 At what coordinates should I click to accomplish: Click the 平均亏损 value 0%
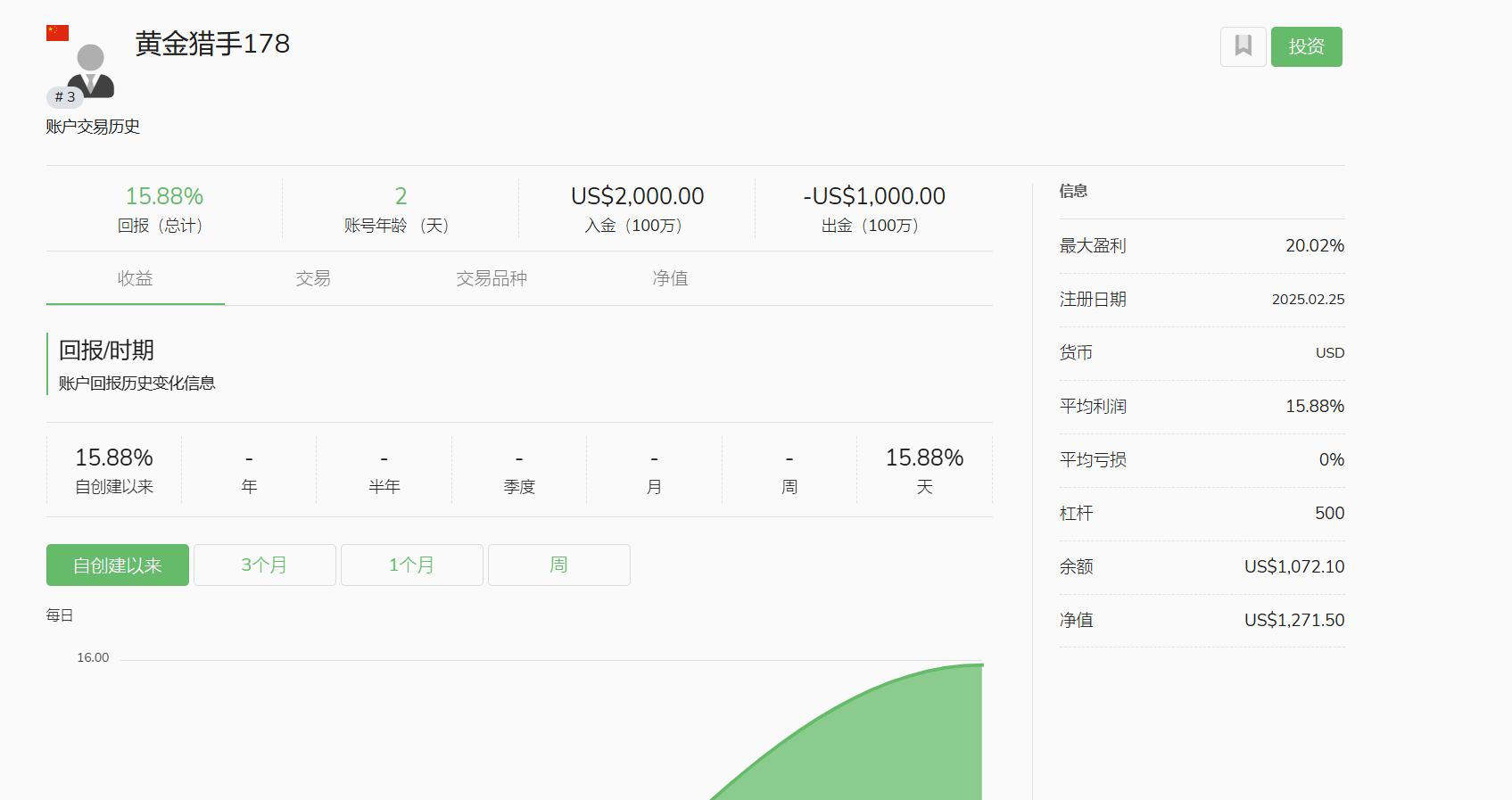[1332, 460]
